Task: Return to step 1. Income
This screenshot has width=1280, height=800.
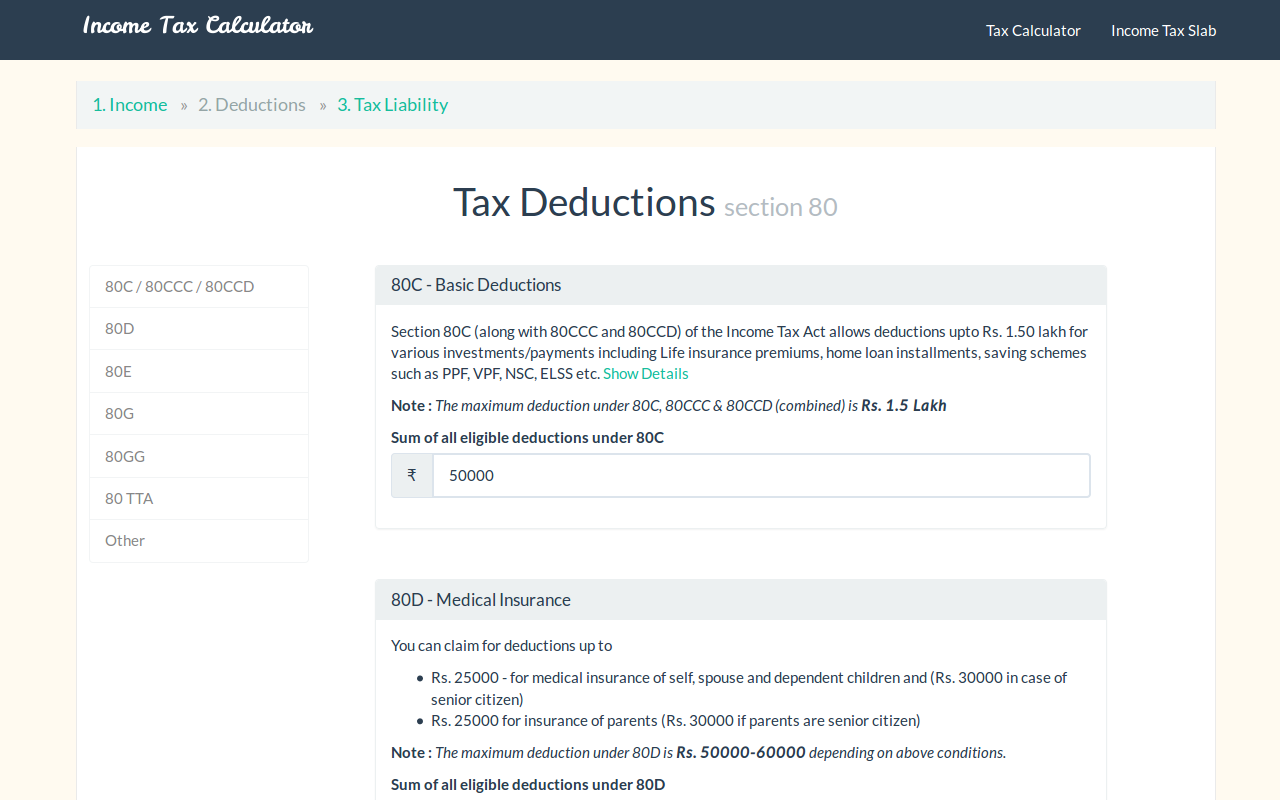Action: (130, 105)
